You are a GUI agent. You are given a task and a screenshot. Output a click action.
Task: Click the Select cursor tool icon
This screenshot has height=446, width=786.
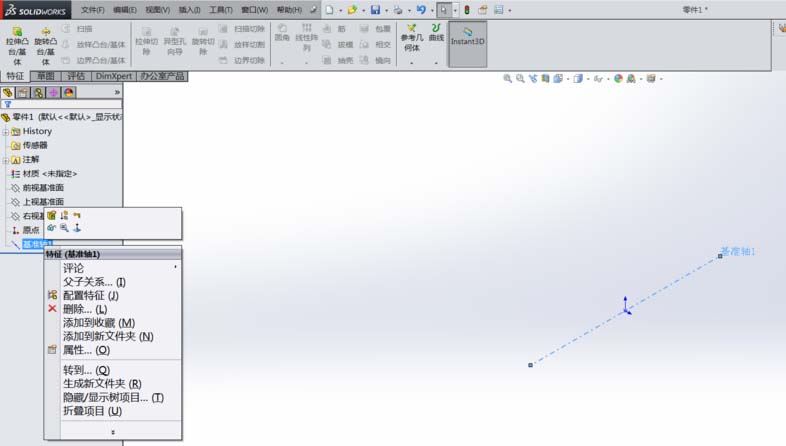click(444, 10)
